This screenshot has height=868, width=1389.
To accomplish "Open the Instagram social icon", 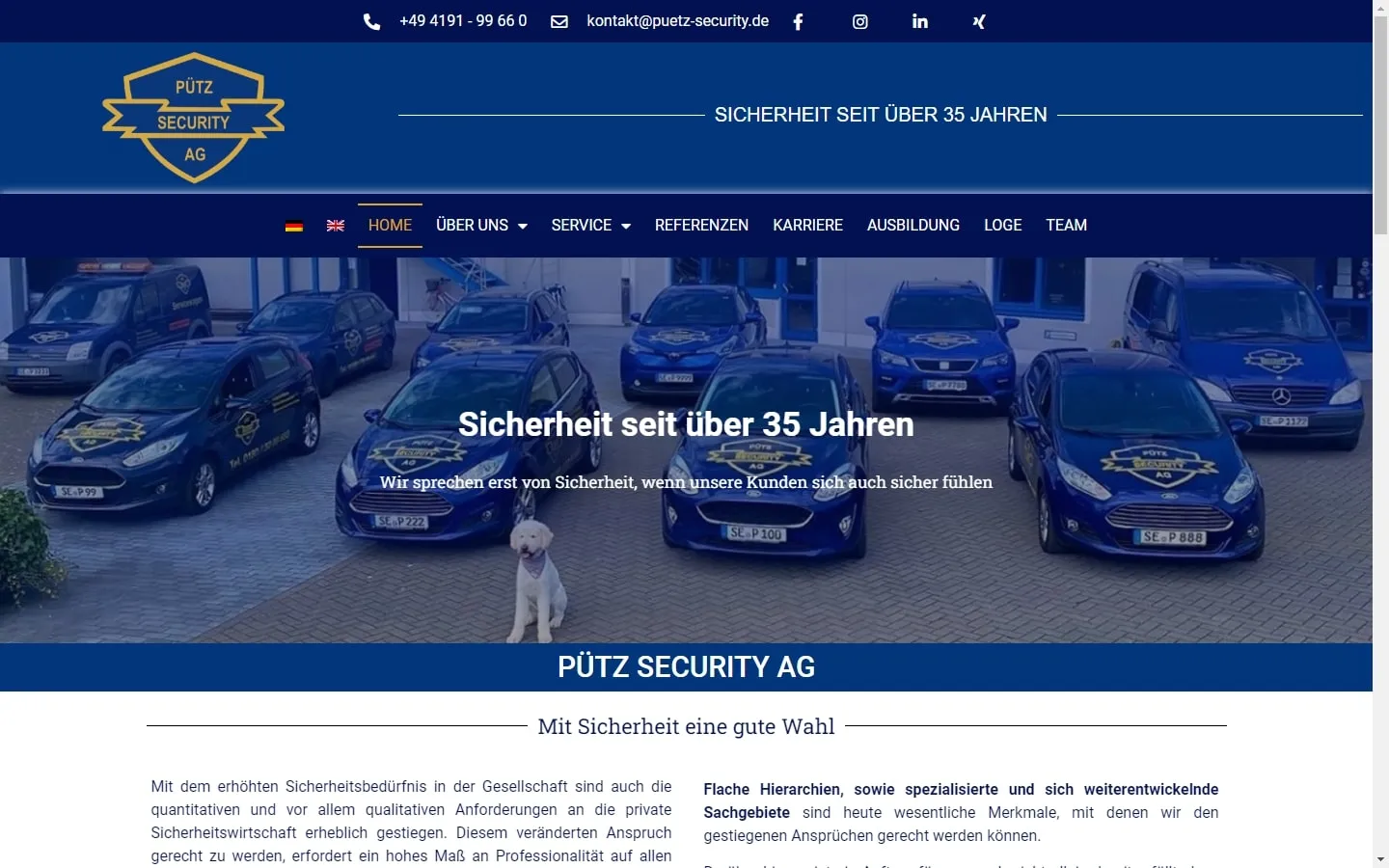I will (x=860, y=21).
